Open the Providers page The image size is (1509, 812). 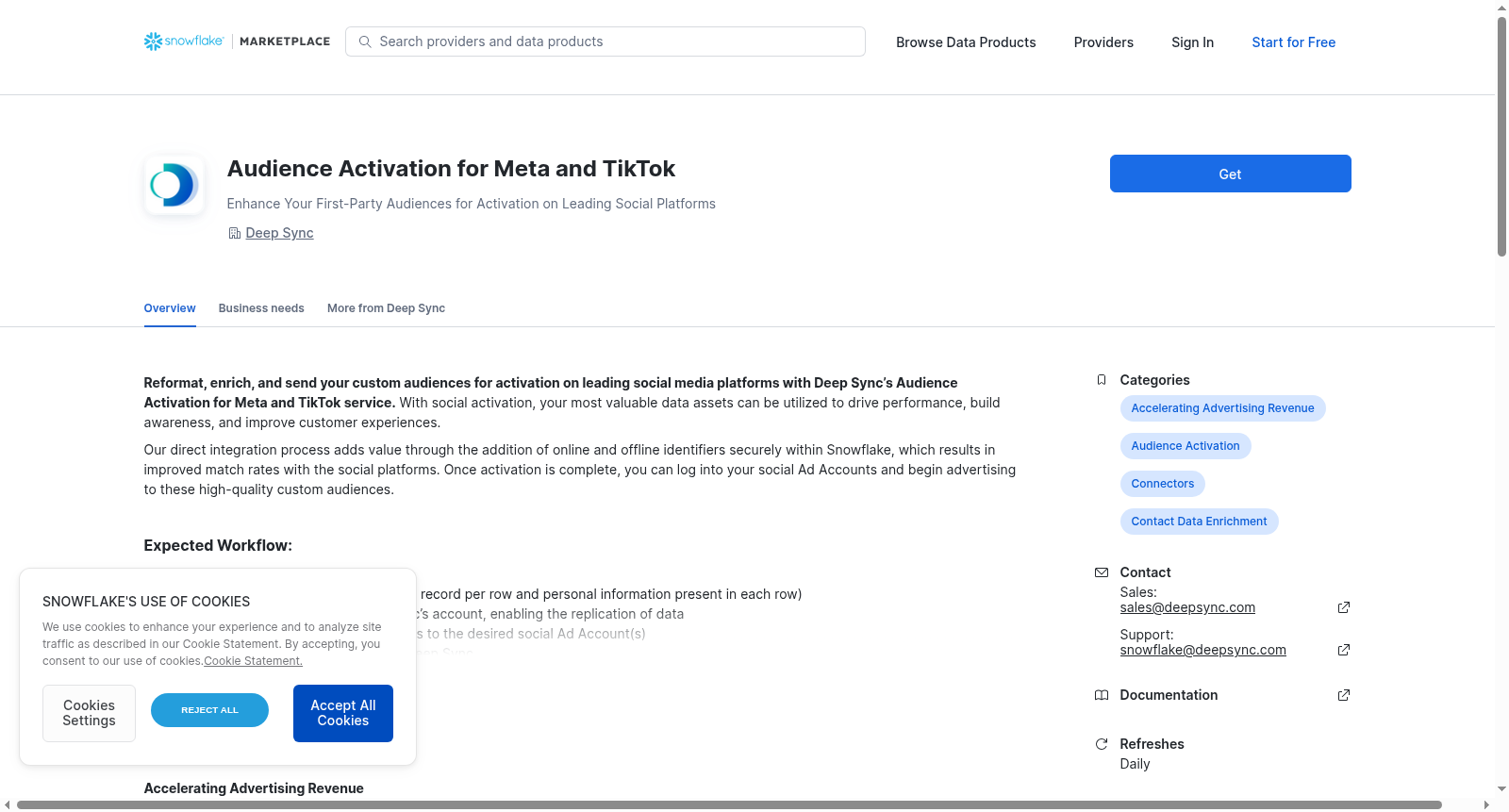(x=1103, y=42)
